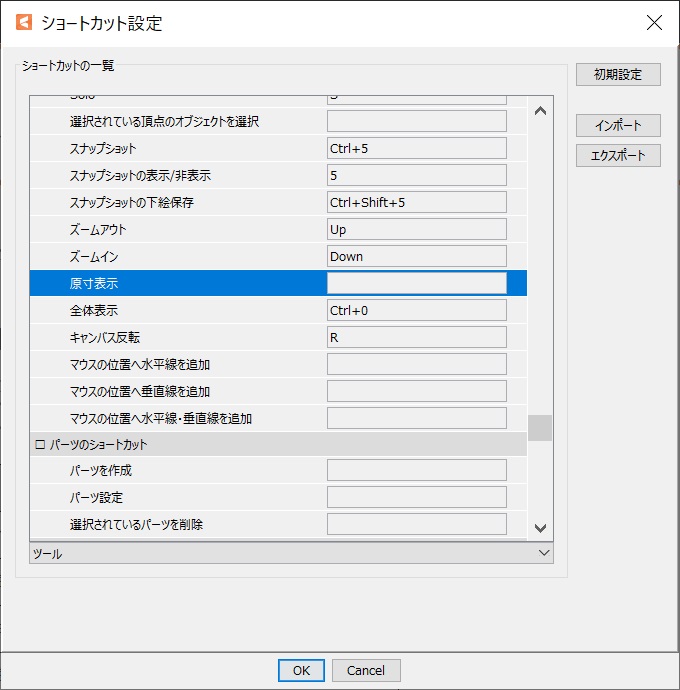Select the キャンバス反転 row label
Viewport: 680px width, 690px height.
[105, 338]
